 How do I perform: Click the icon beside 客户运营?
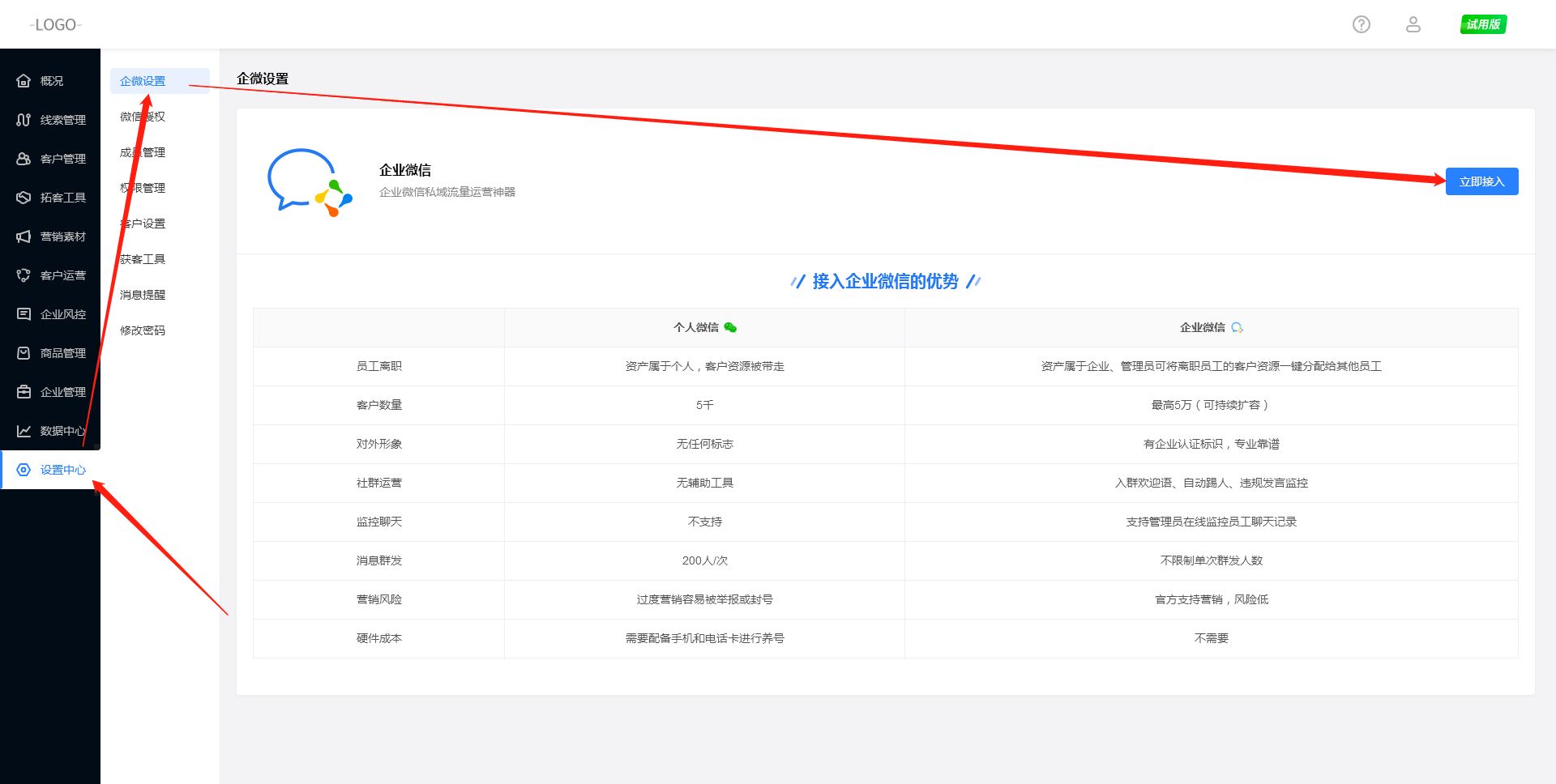tap(24, 275)
